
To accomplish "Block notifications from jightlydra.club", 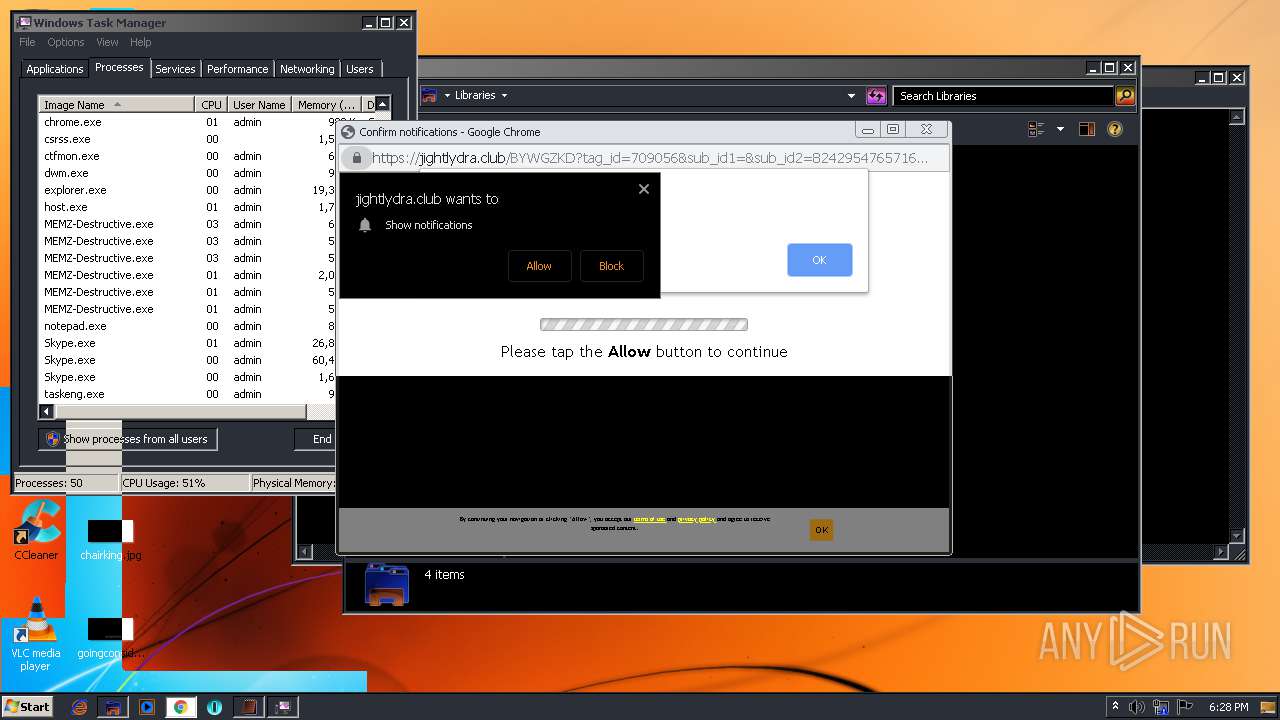I will pos(611,266).
